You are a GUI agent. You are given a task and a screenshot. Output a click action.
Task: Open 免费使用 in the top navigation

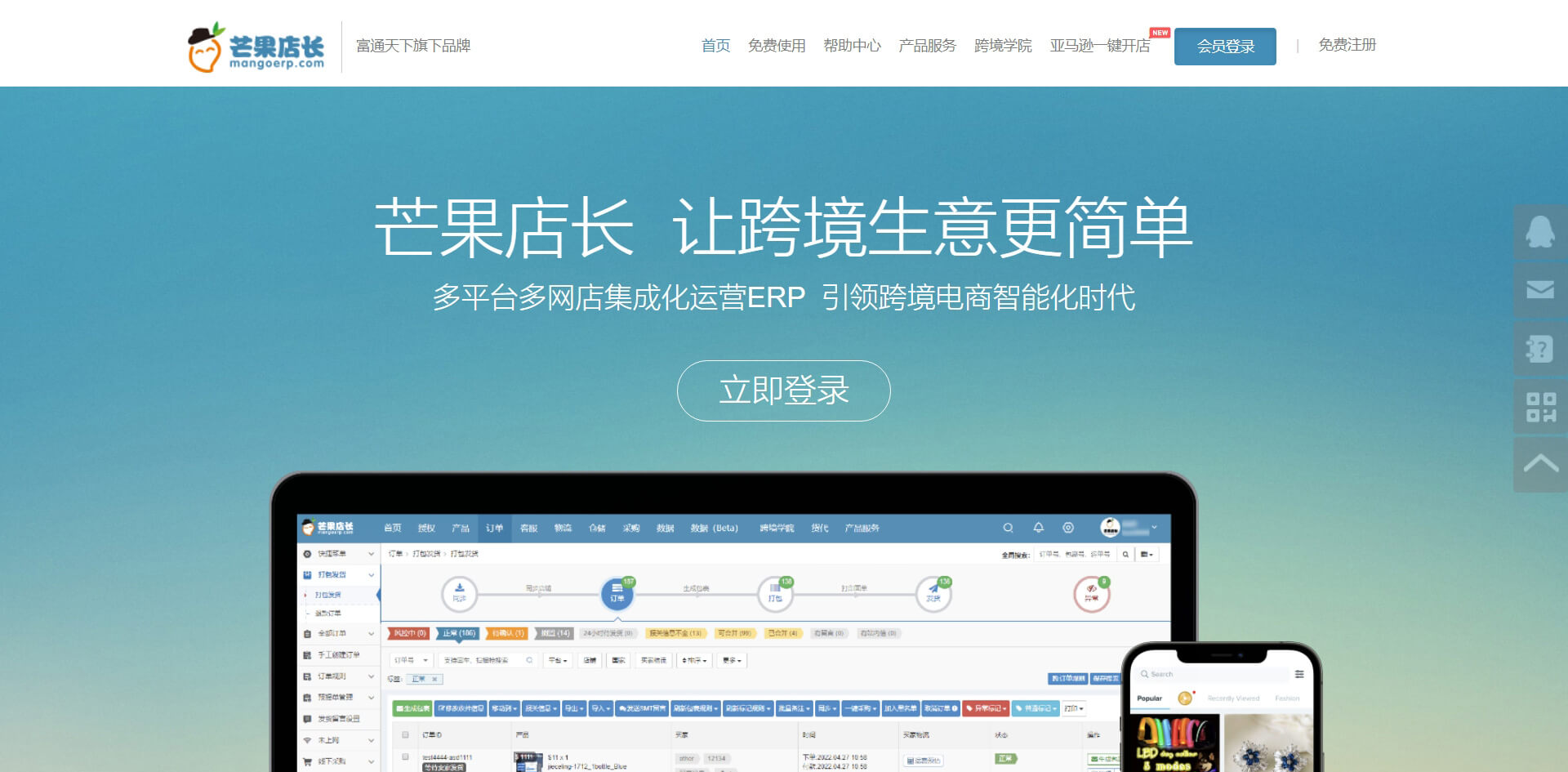click(x=777, y=46)
